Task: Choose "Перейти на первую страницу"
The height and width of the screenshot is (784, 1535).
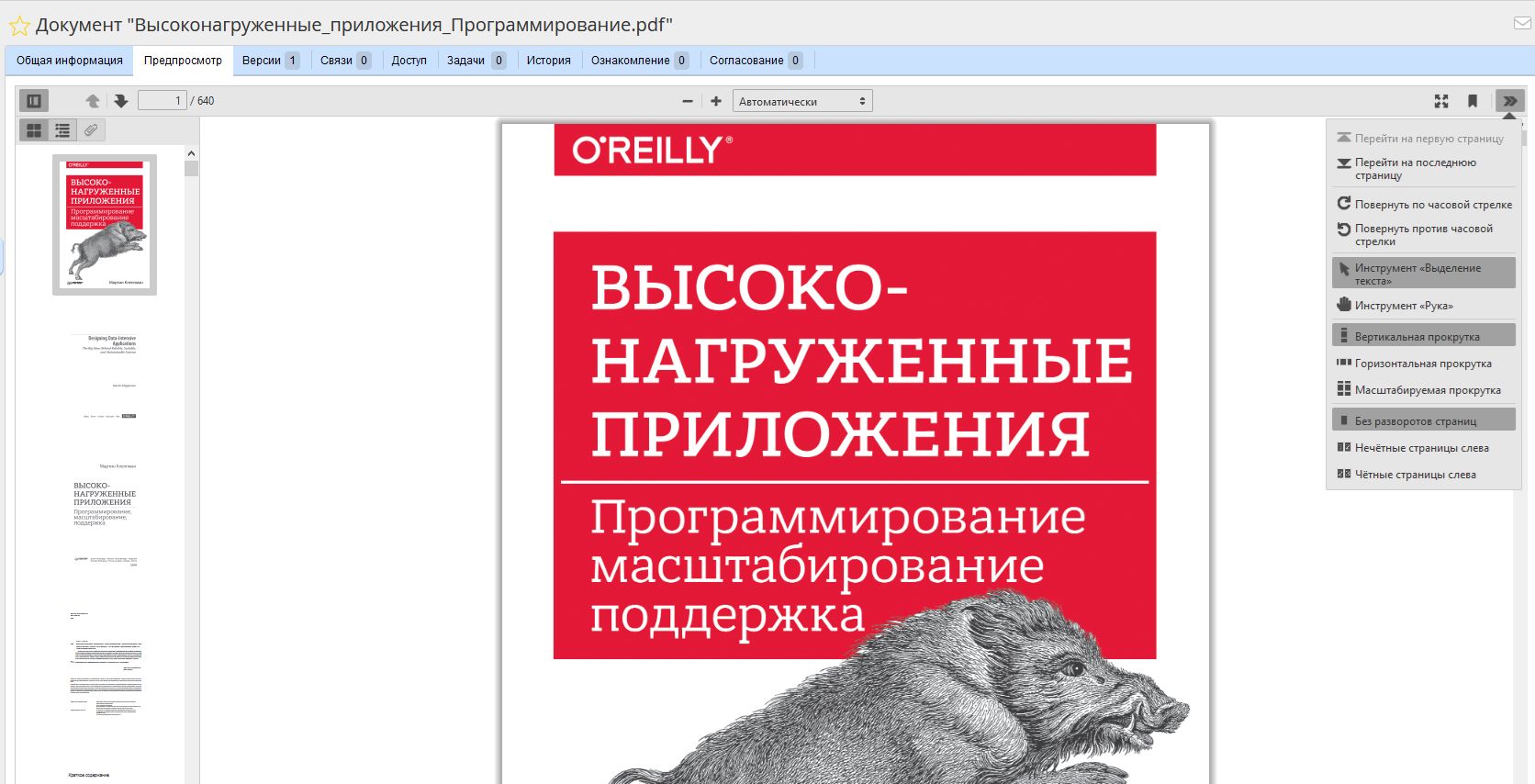Action: click(x=1423, y=139)
